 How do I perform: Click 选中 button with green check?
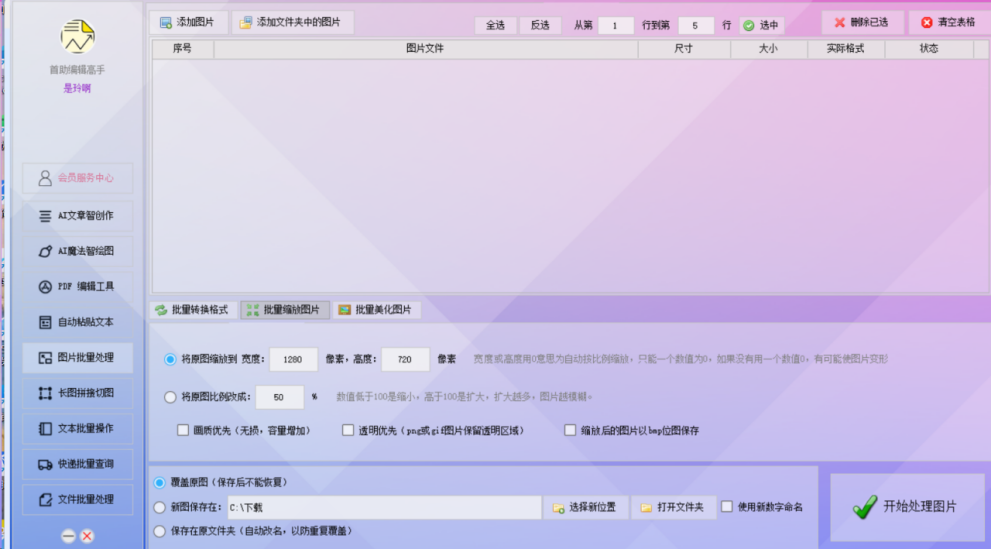pos(761,25)
